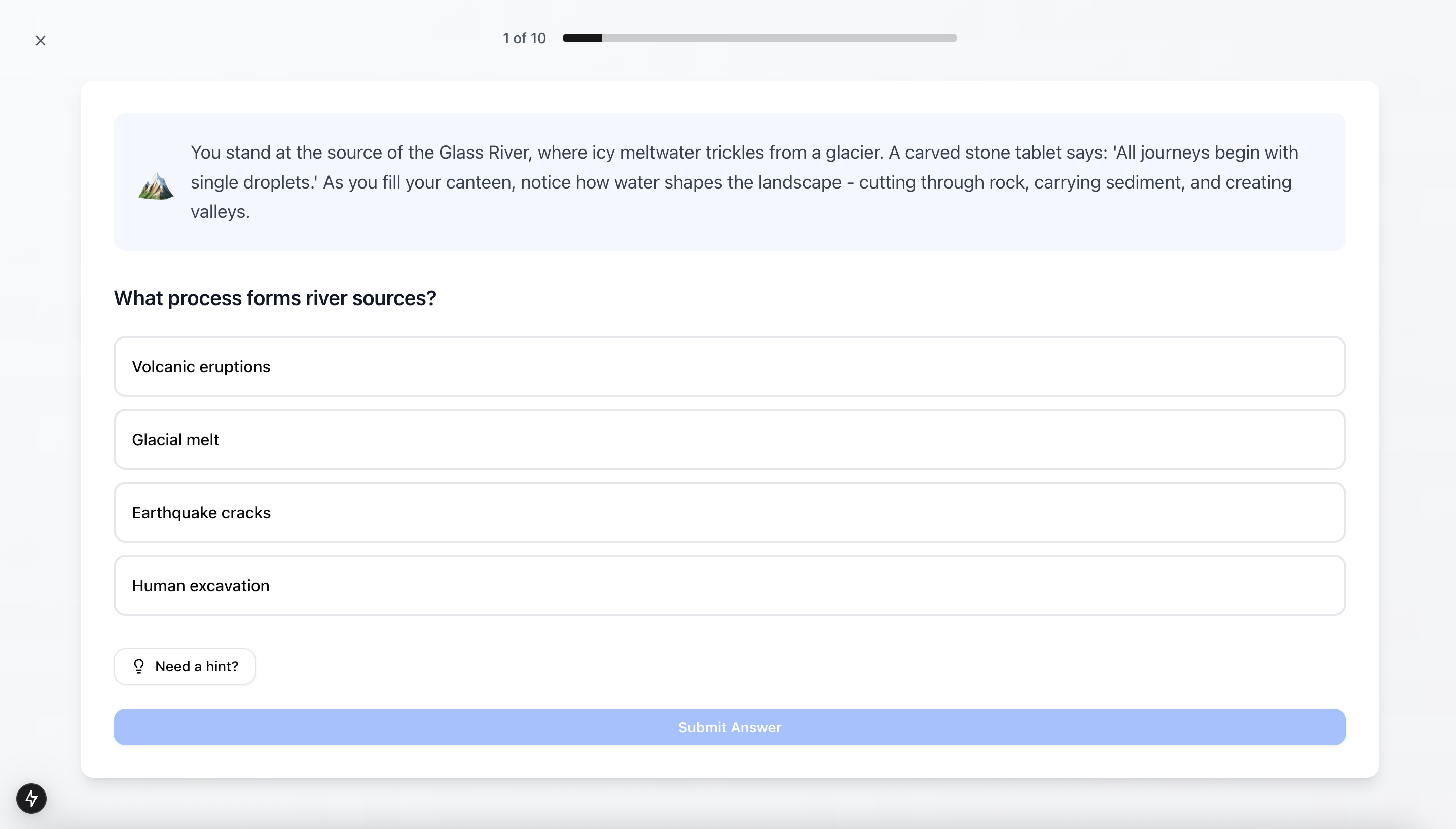The image size is (1456, 829).
Task: Select the 'Volcanic eruptions' answer
Action: click(729, 367)
